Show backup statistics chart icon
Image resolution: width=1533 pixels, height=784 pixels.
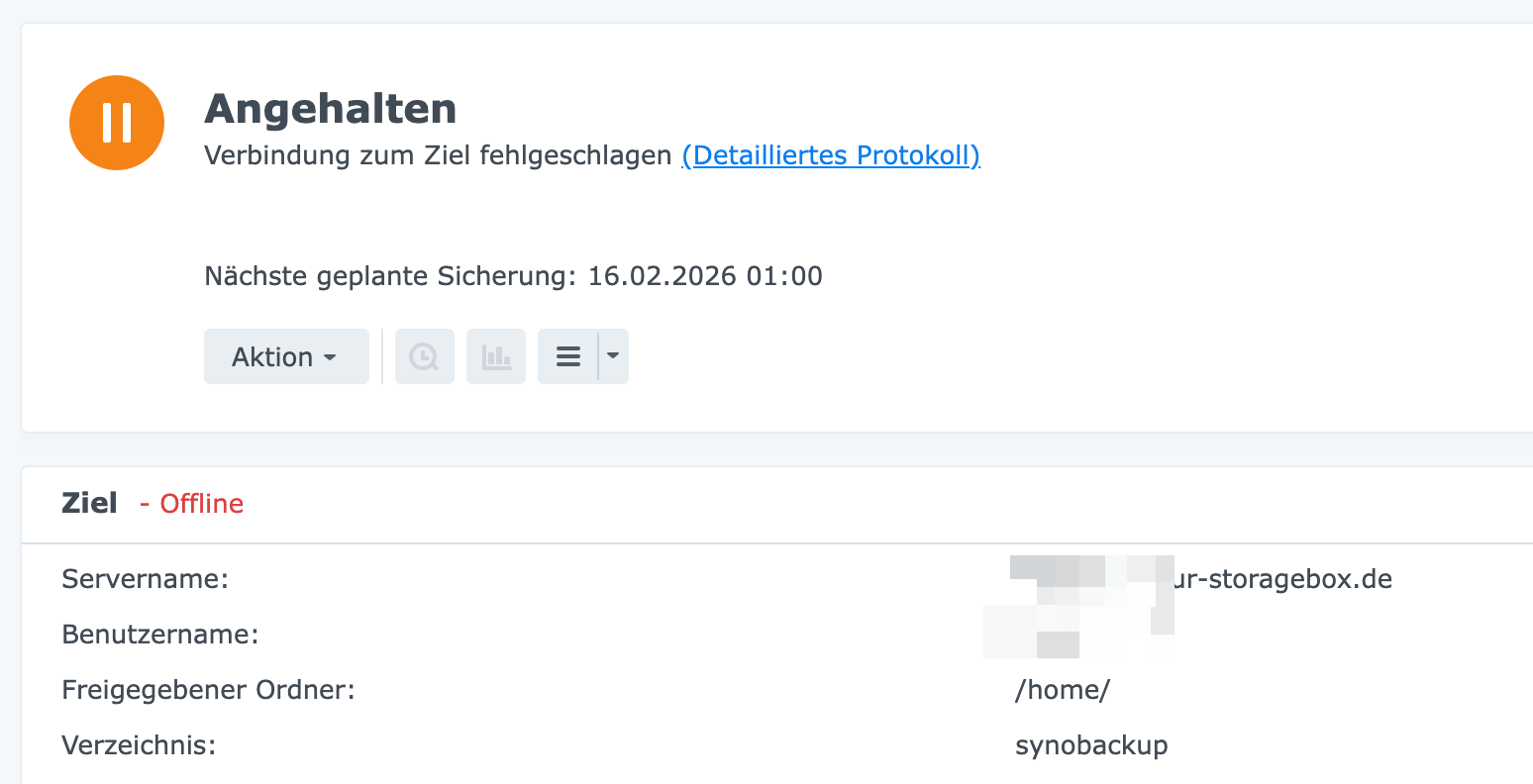(496, 356)
